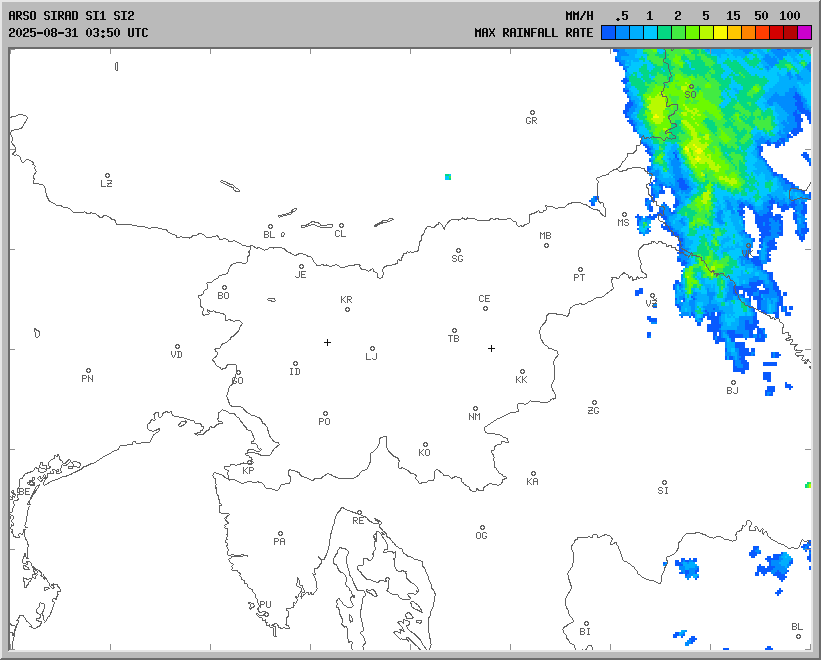Viewport: 821px width, 660px height.
Task: Click the '.5' value on the legend scale
Action: (622, 16)
